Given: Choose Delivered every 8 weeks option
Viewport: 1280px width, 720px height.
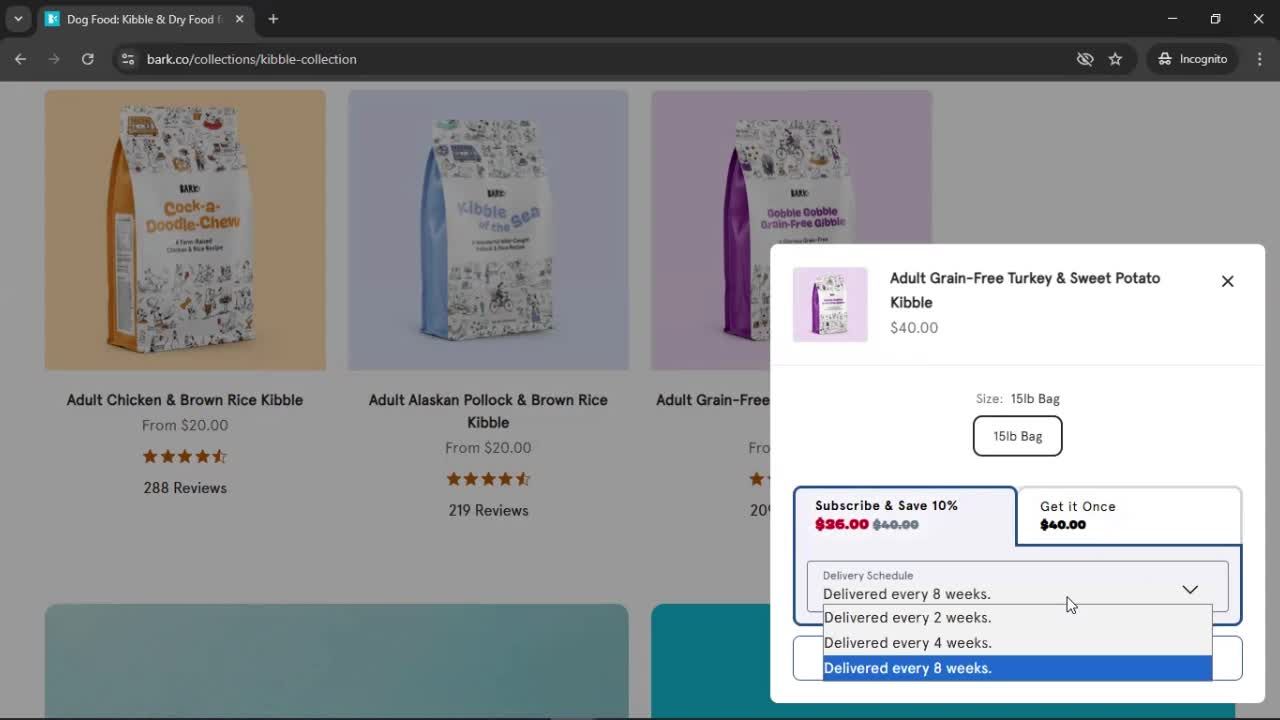Looking at the screenshot, I should pyautogui.click(x=1017, y=668).
